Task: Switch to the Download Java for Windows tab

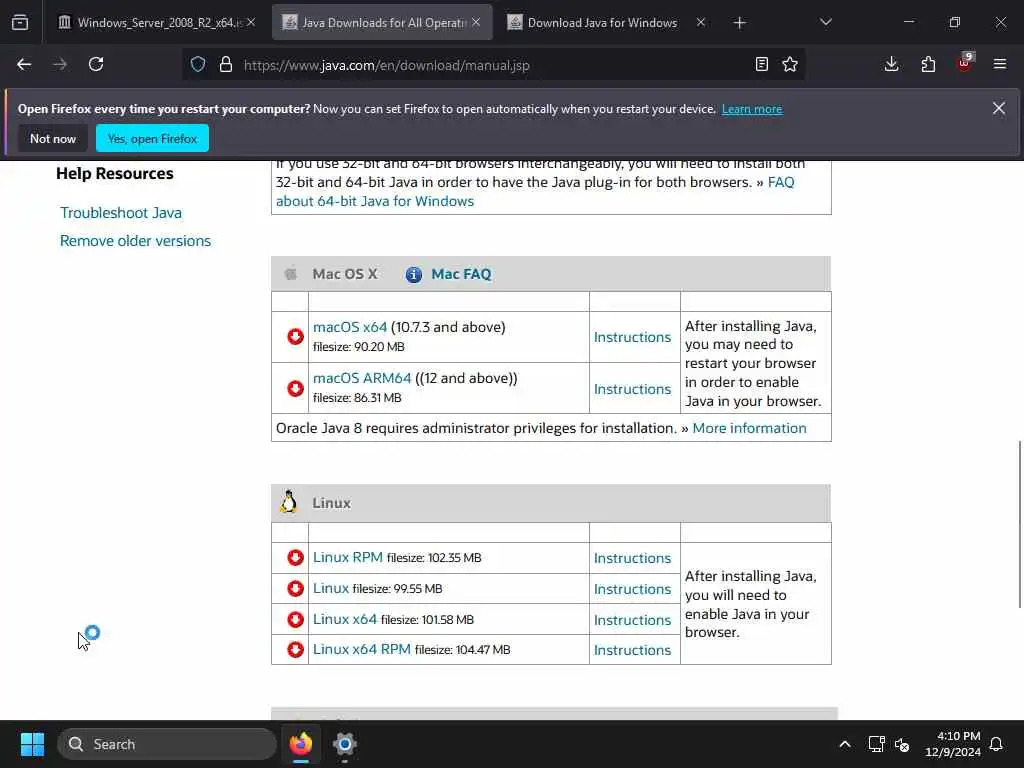Action: coord(602,23)
